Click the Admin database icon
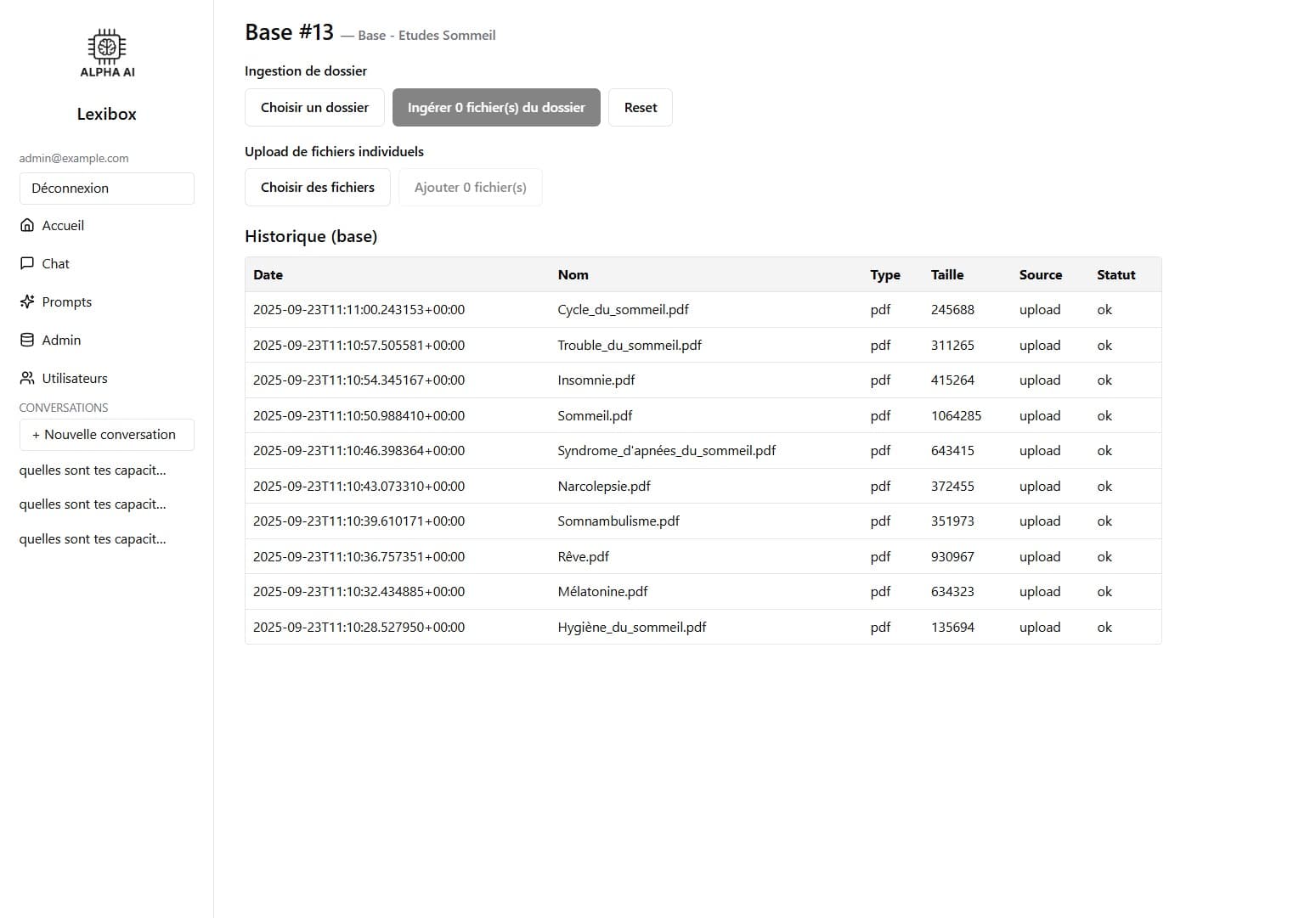 click(x=28, y=340)
